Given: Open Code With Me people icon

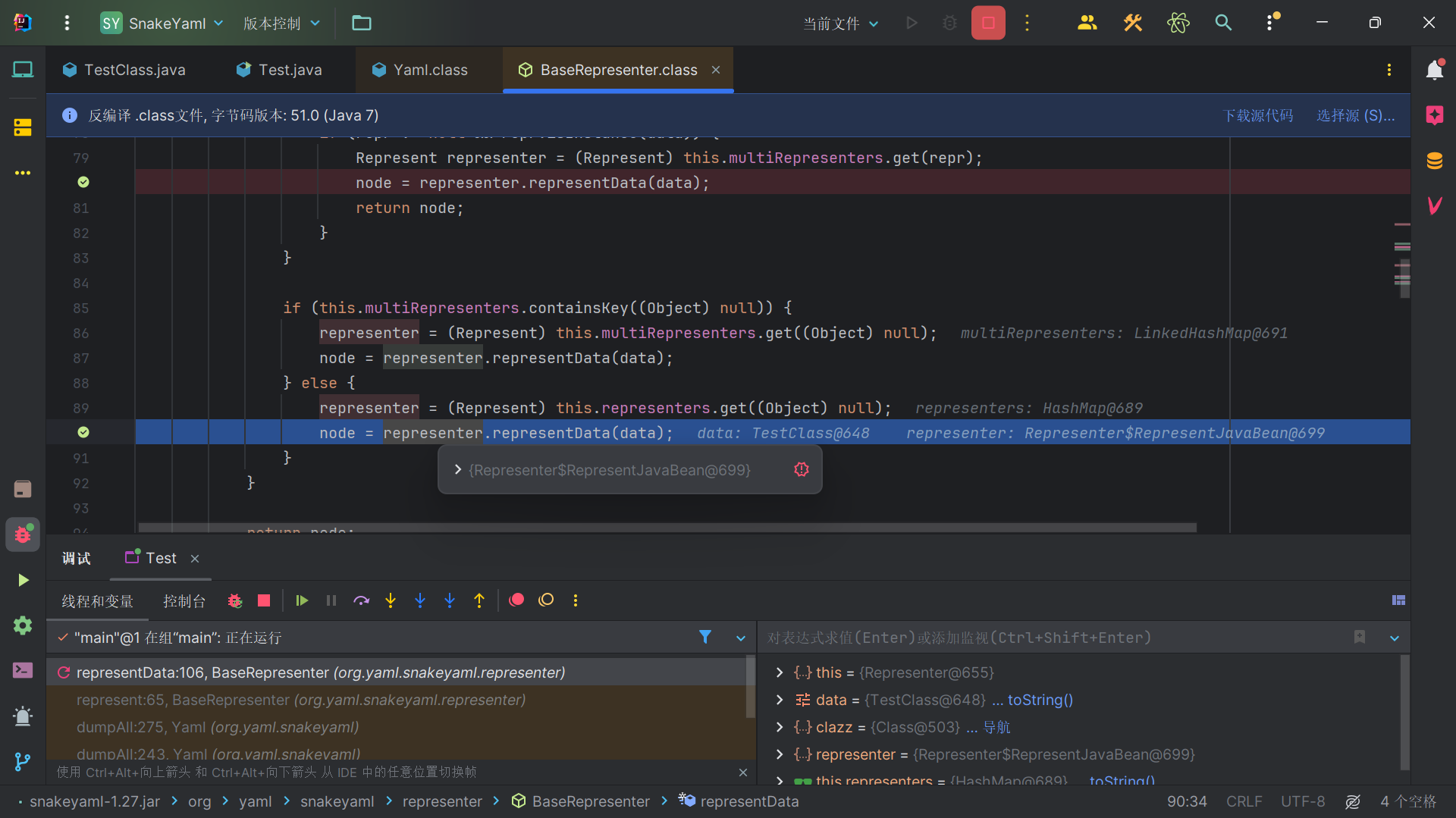Looking at the screenshot, I should [1087, 23].
